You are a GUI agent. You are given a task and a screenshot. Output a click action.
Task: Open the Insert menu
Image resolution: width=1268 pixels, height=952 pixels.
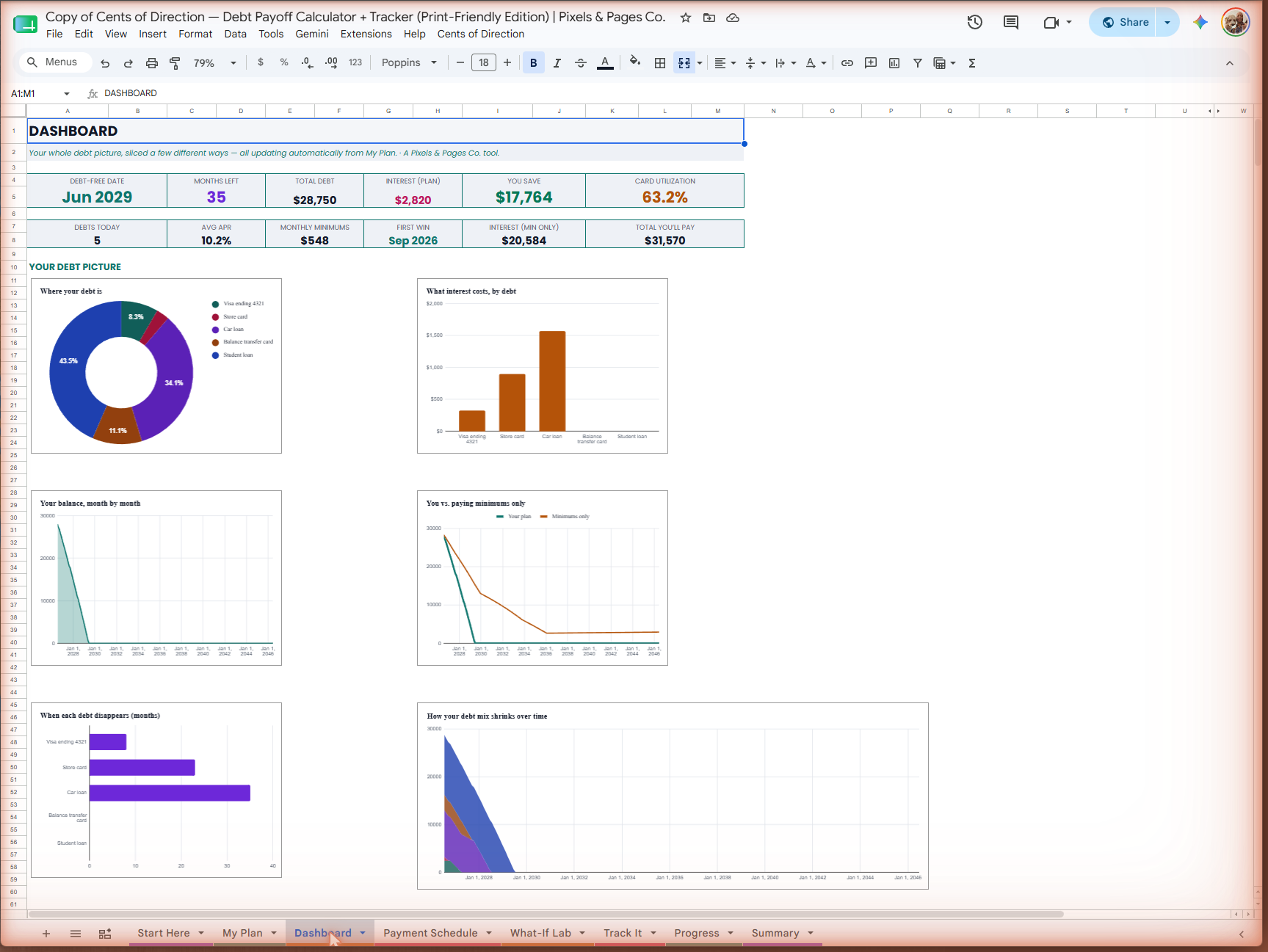[x=153, y=34]
